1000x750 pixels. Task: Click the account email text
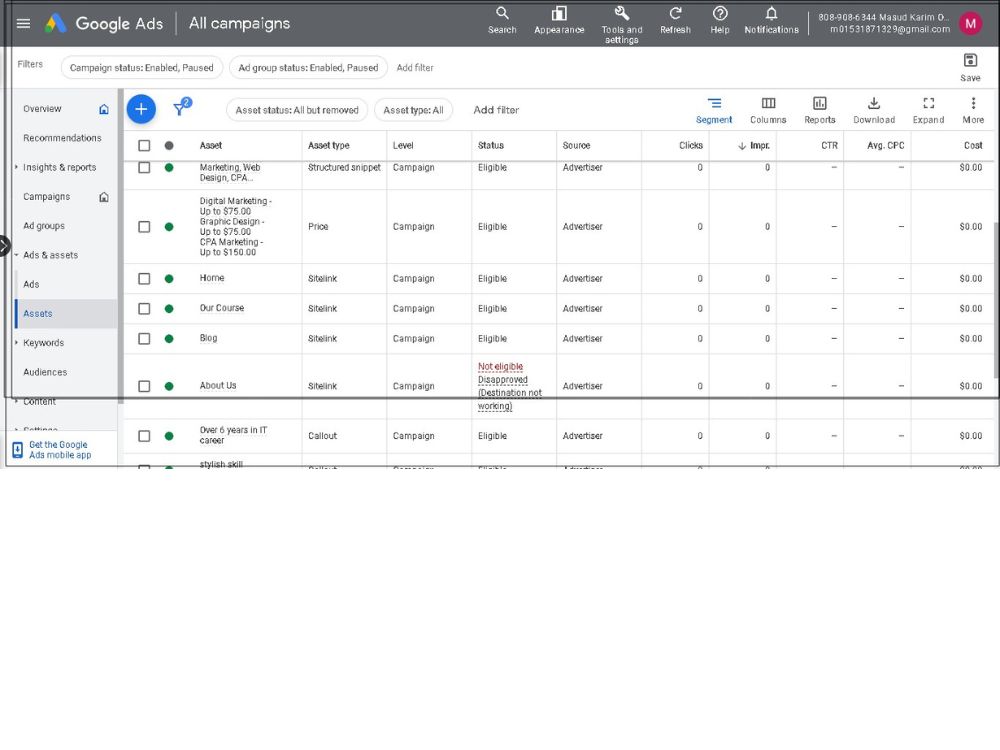890,29
